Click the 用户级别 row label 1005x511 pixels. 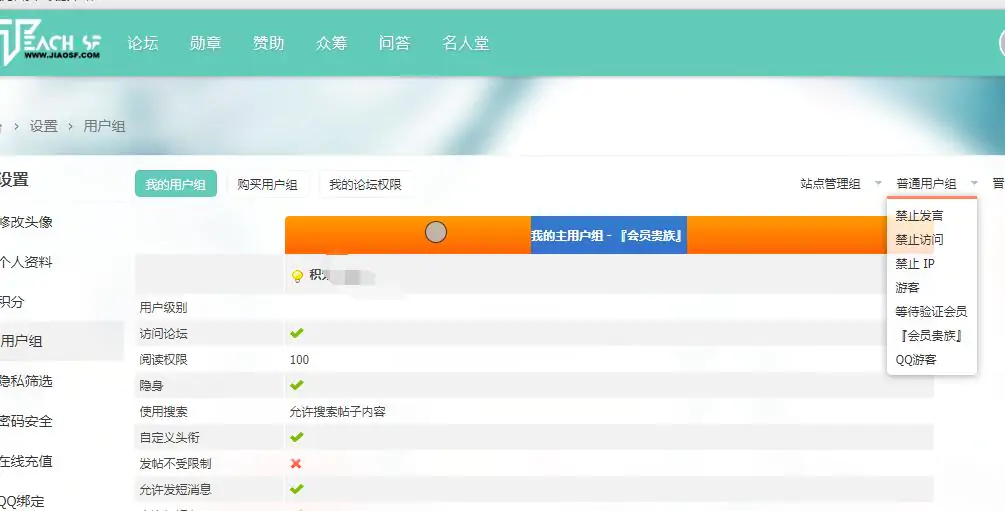[x=163, y=308]
